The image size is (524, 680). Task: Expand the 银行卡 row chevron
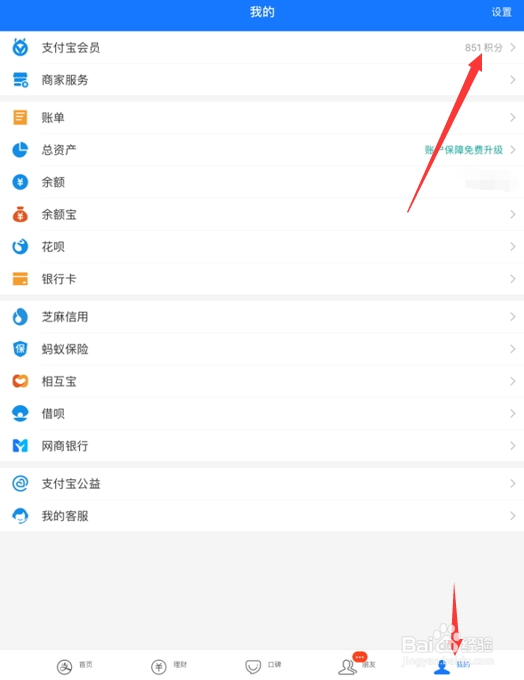(513, 278)
